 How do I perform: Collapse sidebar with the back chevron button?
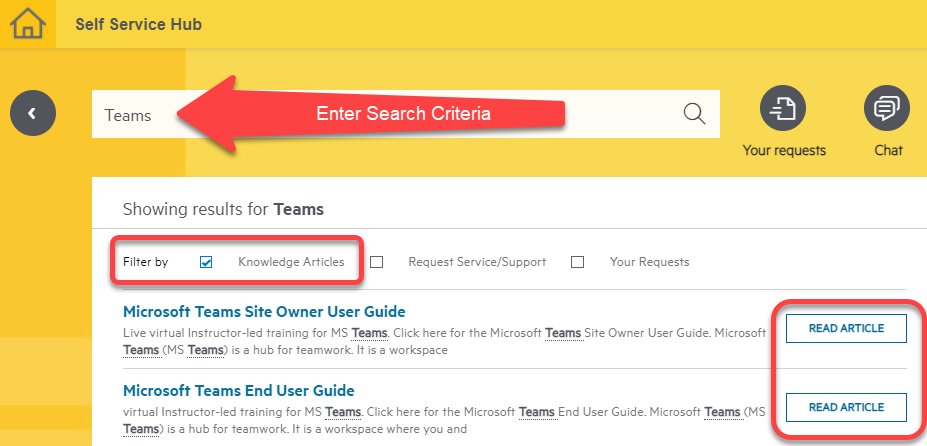click(x=33, y=113)
